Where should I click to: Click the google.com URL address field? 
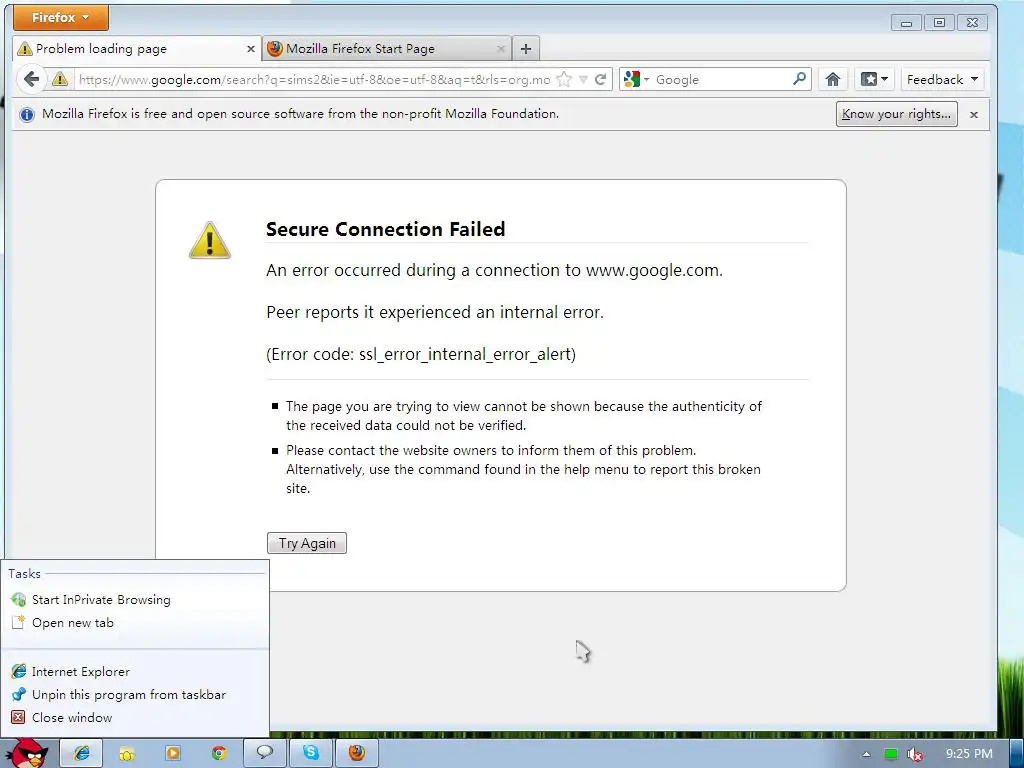(x=313, y=80)
